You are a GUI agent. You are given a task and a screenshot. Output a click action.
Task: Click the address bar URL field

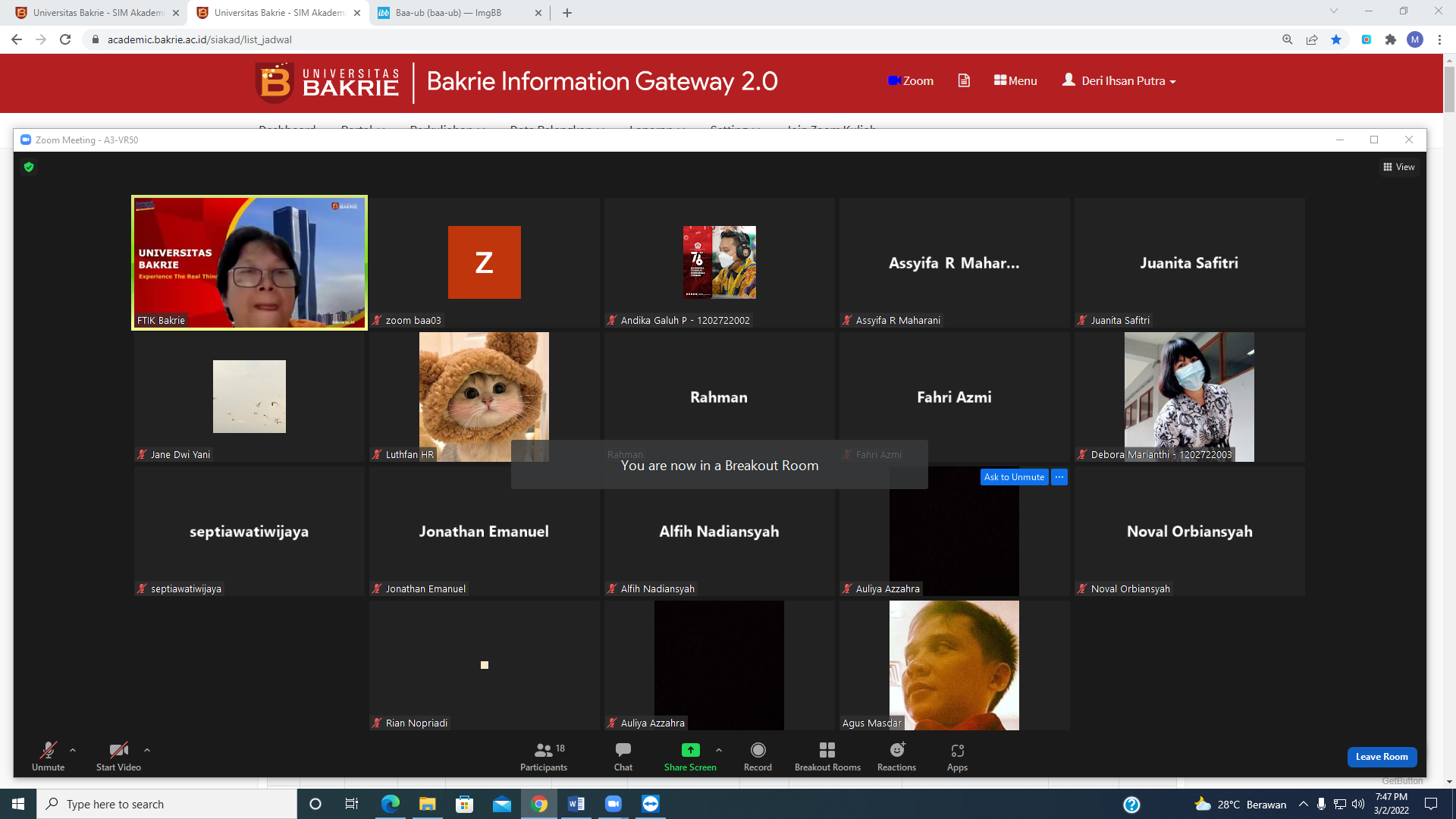(x=682, y=39)
